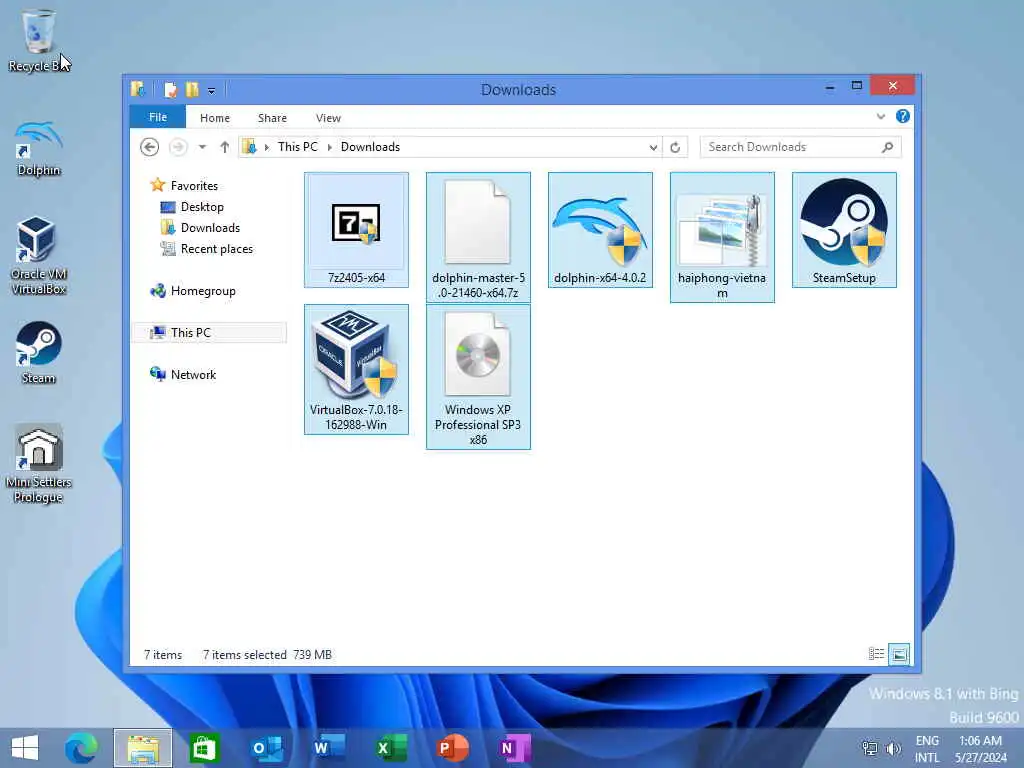This screenshot has width=1024, height=768.
Task: Select Mini Settlers Prologue desktop shortcut
Action: 39,464
